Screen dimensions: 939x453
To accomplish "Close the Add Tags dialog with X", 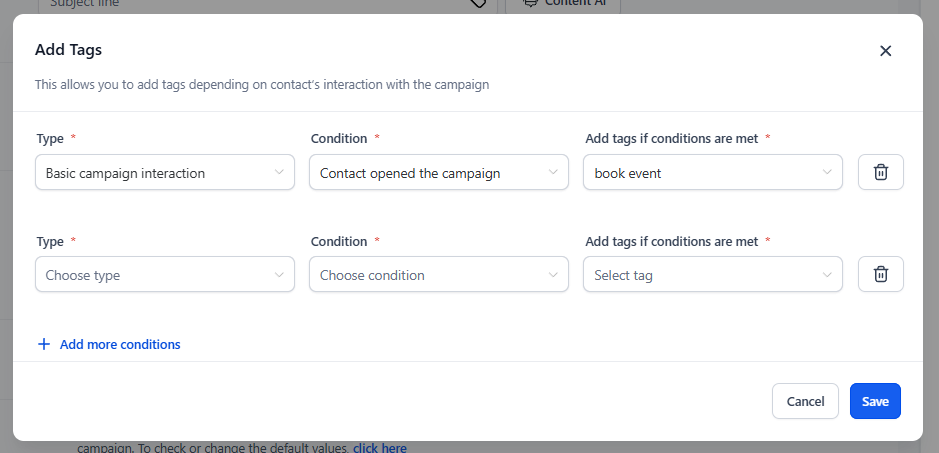I will pos(886,51).
